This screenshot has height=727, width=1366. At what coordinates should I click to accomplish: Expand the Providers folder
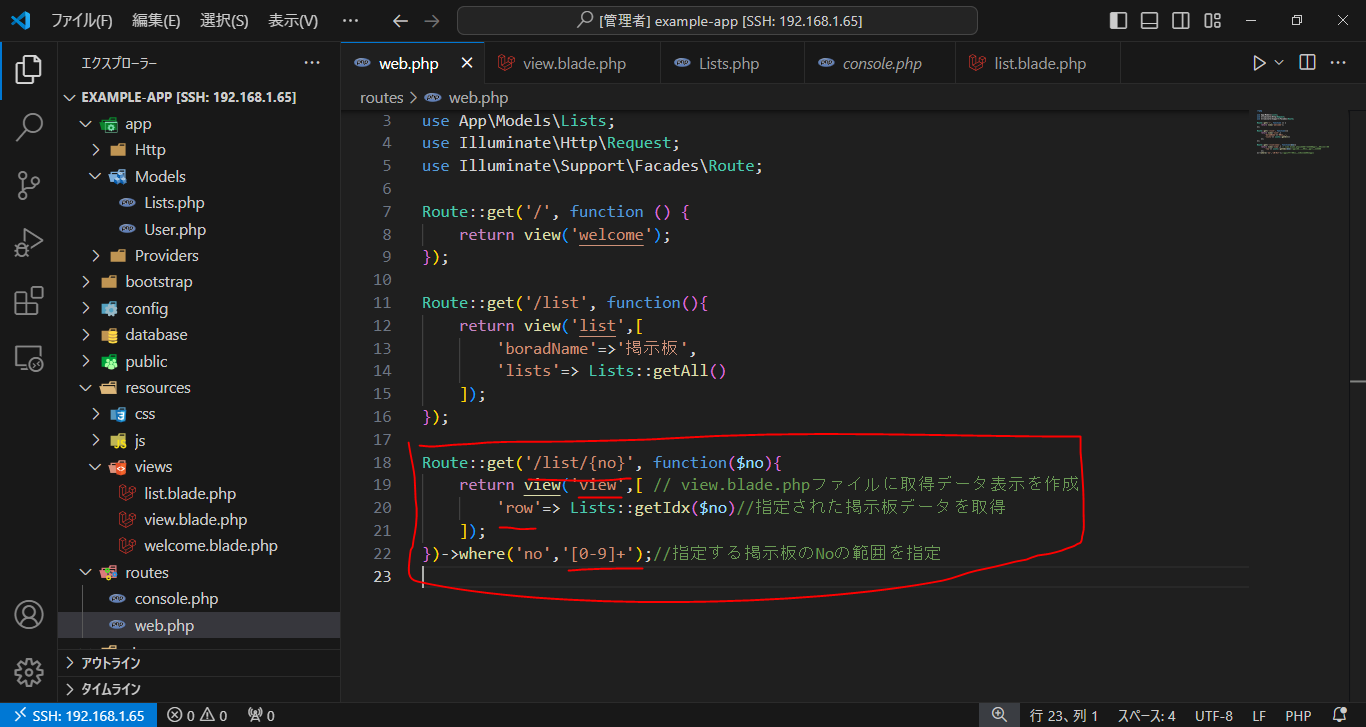click(199, 255)
